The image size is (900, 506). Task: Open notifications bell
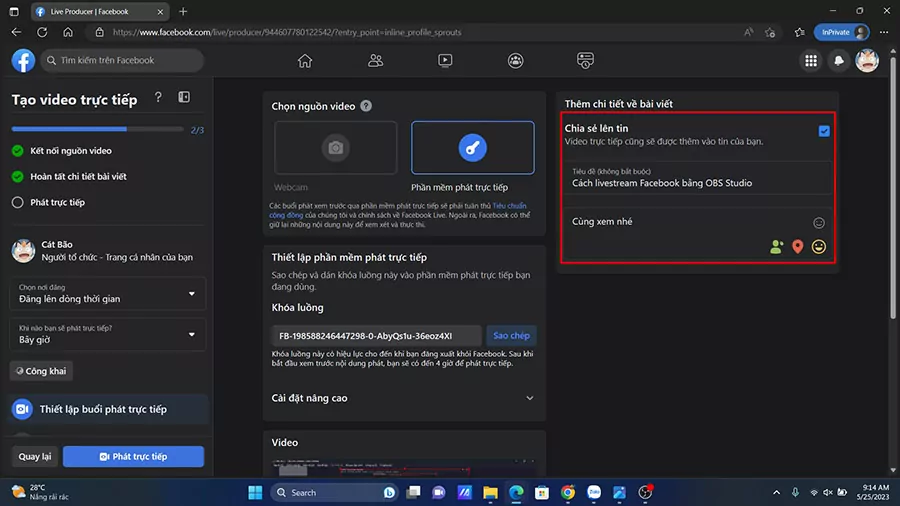coord(839,60)
